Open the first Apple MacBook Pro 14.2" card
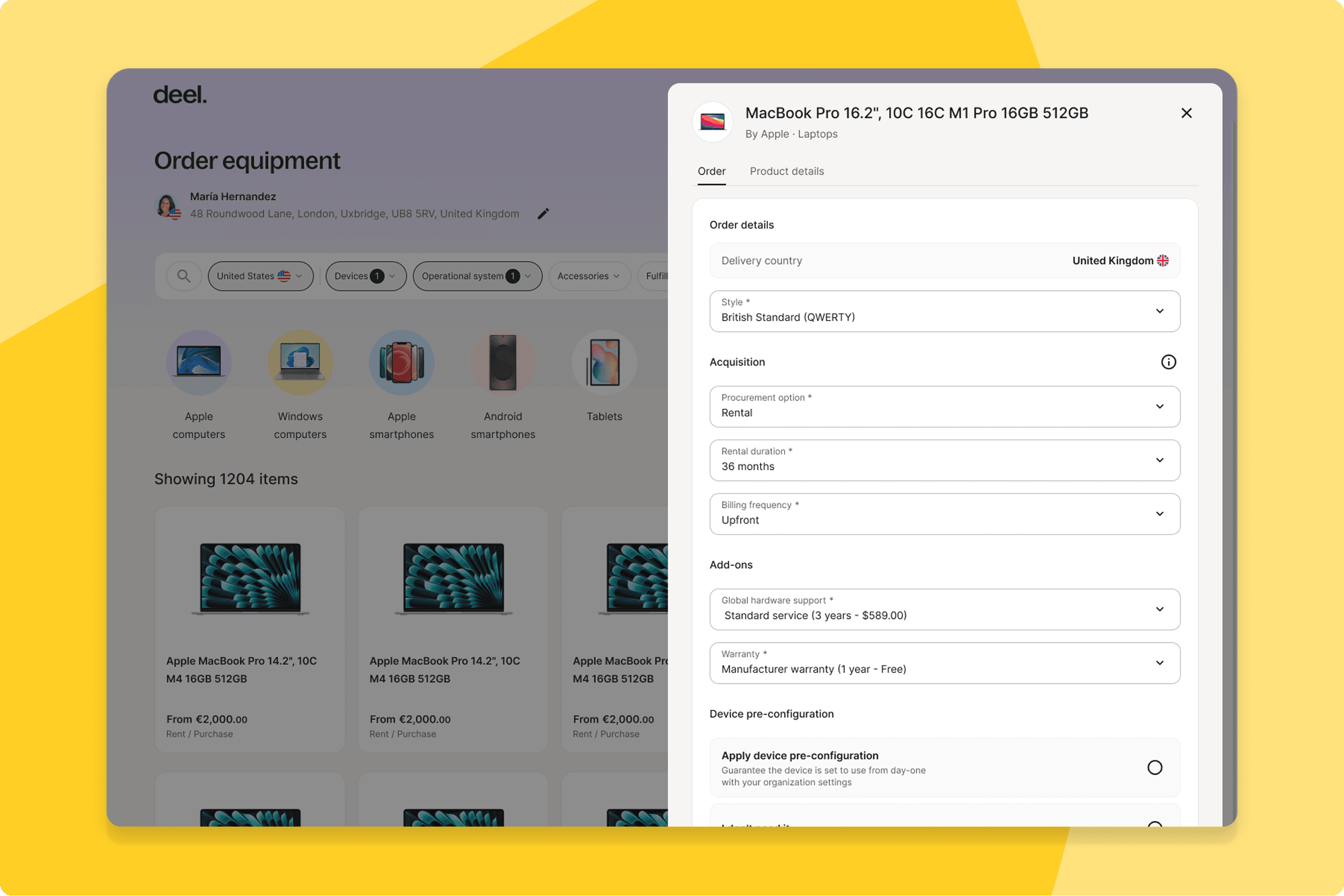The image size is (1344, 896). pyautogui.click(x=250, y=630)
